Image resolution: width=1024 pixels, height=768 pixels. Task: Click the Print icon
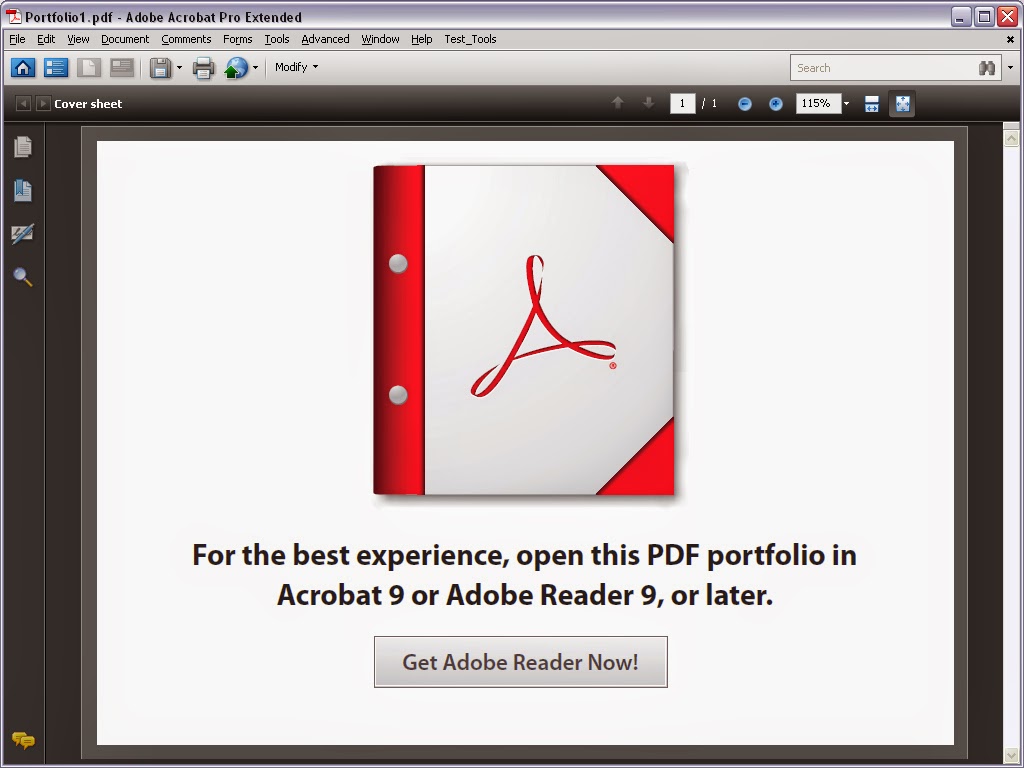pos(203,67)
